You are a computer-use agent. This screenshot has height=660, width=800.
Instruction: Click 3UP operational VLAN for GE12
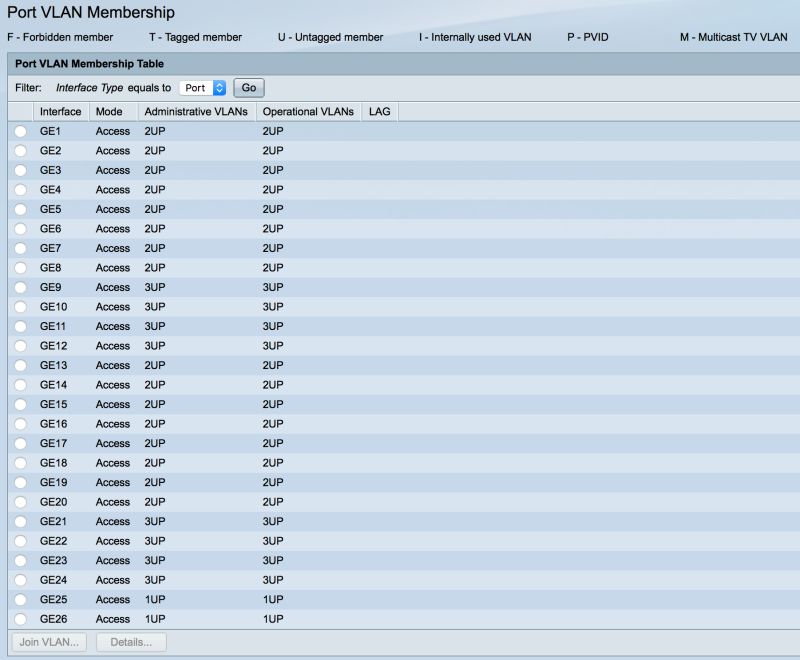click(x=273, y=346)
